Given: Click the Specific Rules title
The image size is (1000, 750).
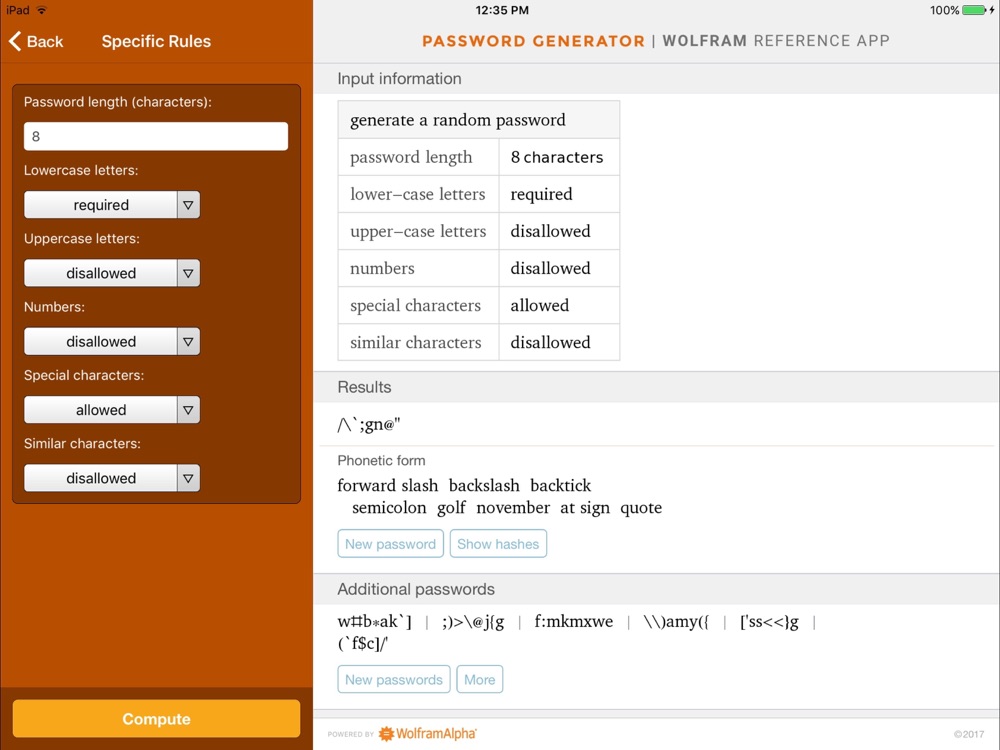Looking at the screenshot, I should (x=156, y=41).
